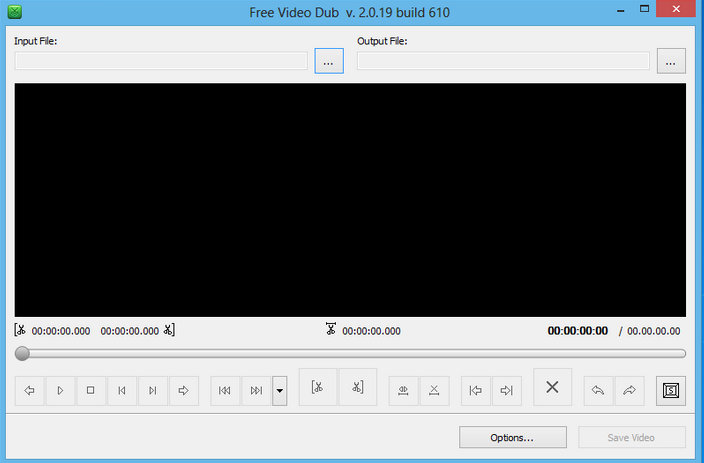Set selection start with left-bracket scissors
704x463 pixels.
tap(317, 387)
